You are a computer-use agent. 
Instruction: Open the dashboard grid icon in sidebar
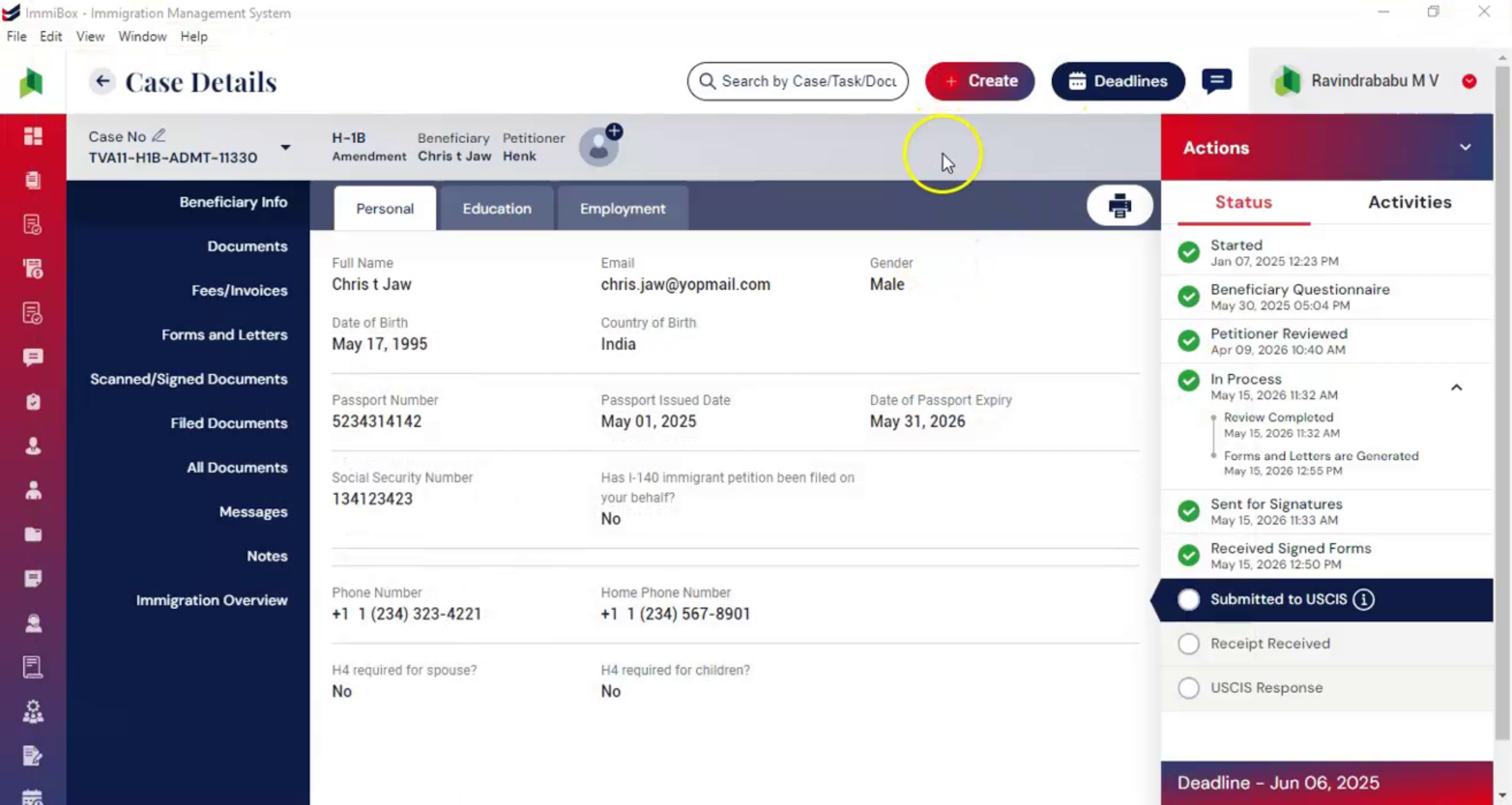click(33, 136)
